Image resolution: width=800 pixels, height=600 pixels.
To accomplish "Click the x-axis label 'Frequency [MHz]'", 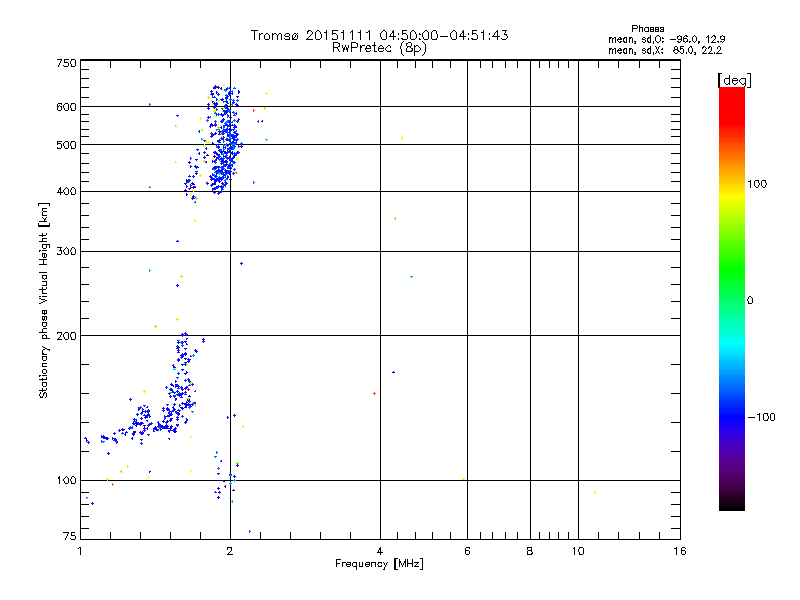I will 379,564.
